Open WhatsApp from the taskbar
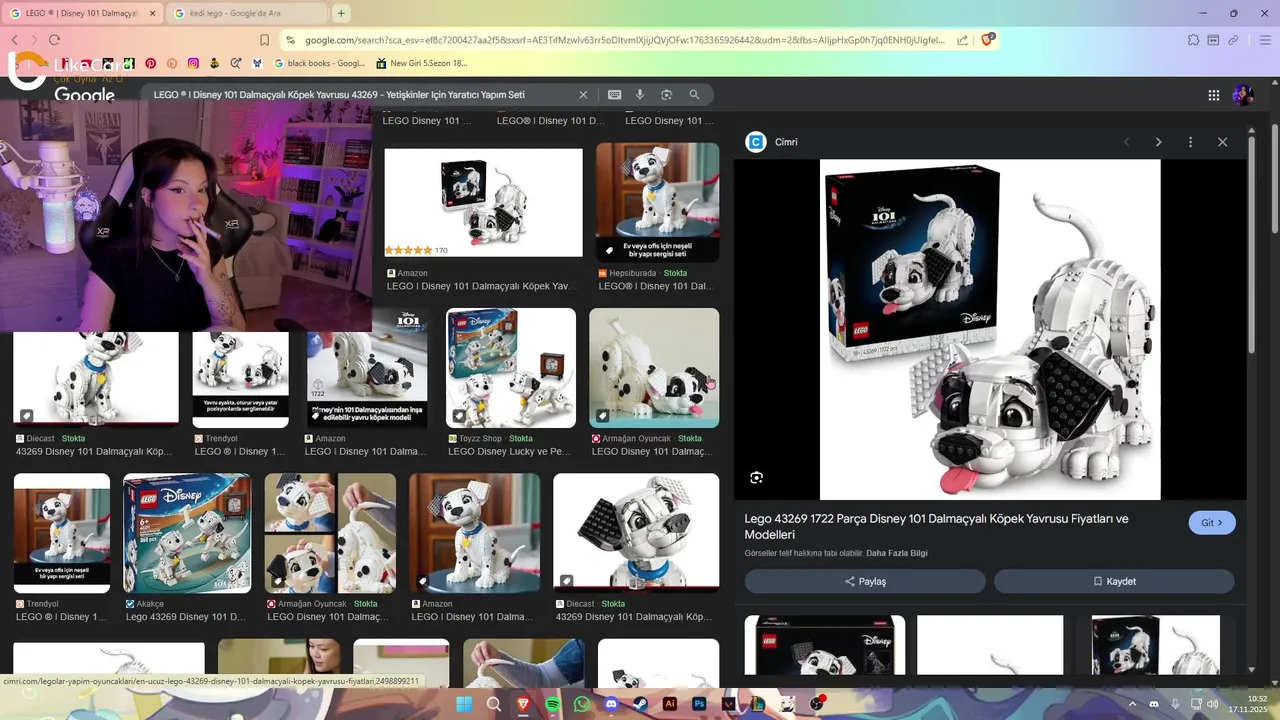The height and width of the screenshot is (720, 1280). click(582, 704)
